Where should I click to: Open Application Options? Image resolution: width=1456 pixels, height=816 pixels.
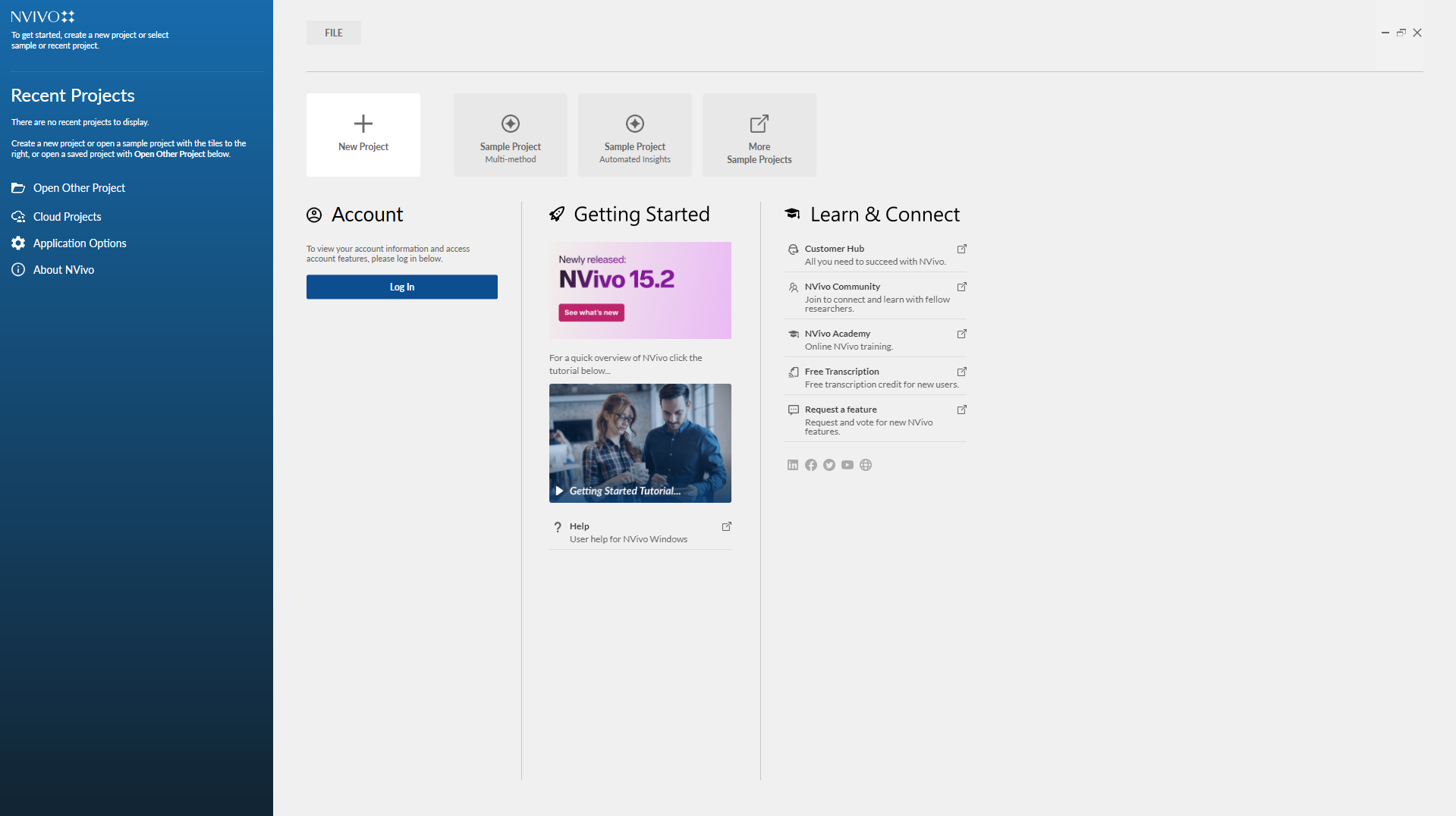[80, 243]
